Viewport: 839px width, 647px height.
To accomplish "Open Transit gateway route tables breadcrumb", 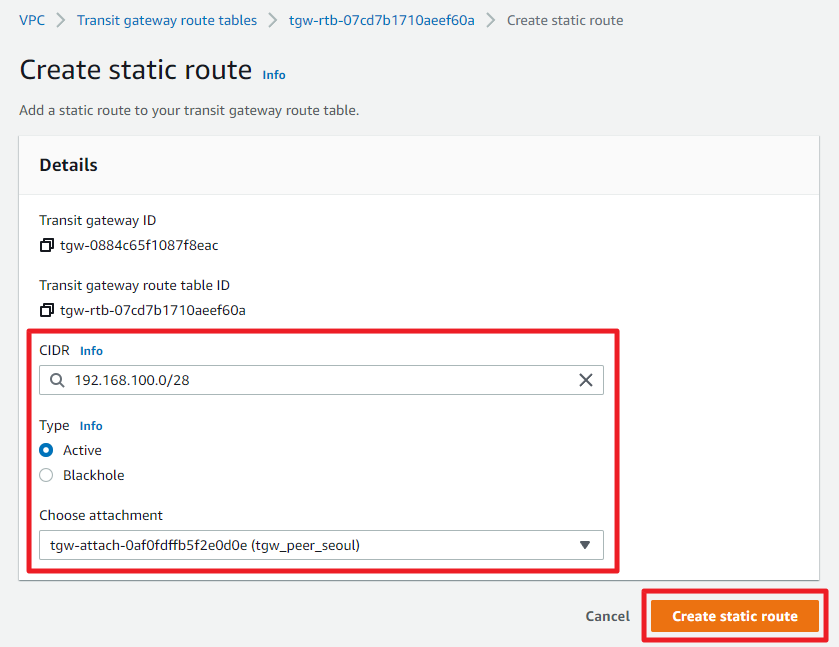I will pyautogui.click(x=167, y=20).
